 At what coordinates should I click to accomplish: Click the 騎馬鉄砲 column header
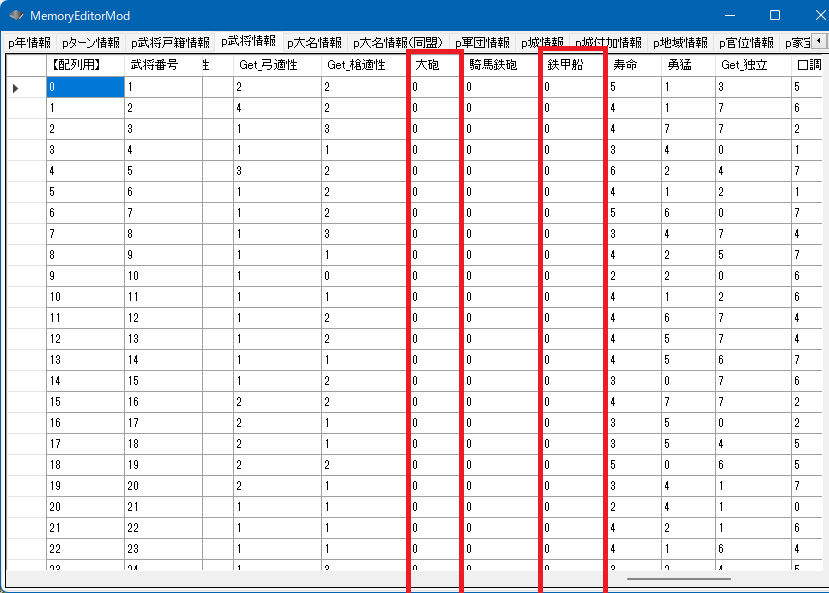tap(500, 64)
